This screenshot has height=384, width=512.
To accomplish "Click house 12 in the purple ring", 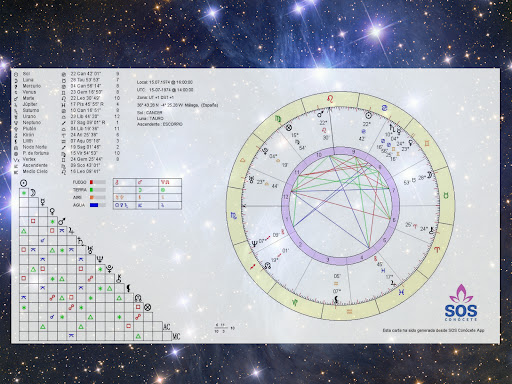I will point(286,197).
